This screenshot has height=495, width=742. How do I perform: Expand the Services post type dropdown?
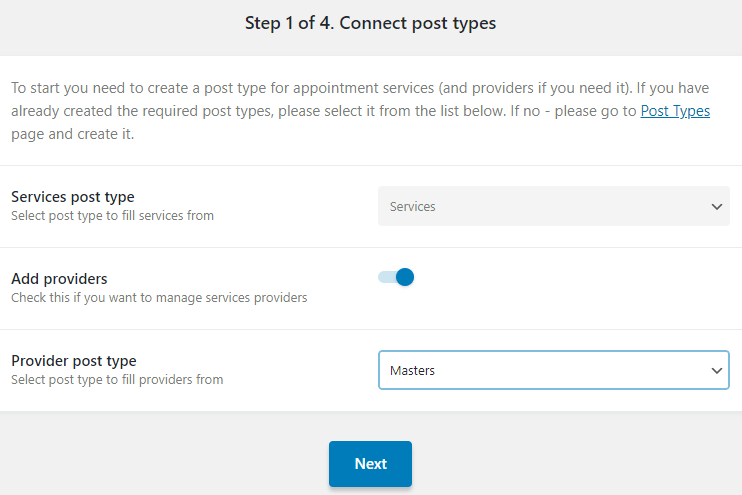click(x=554, y=206)
